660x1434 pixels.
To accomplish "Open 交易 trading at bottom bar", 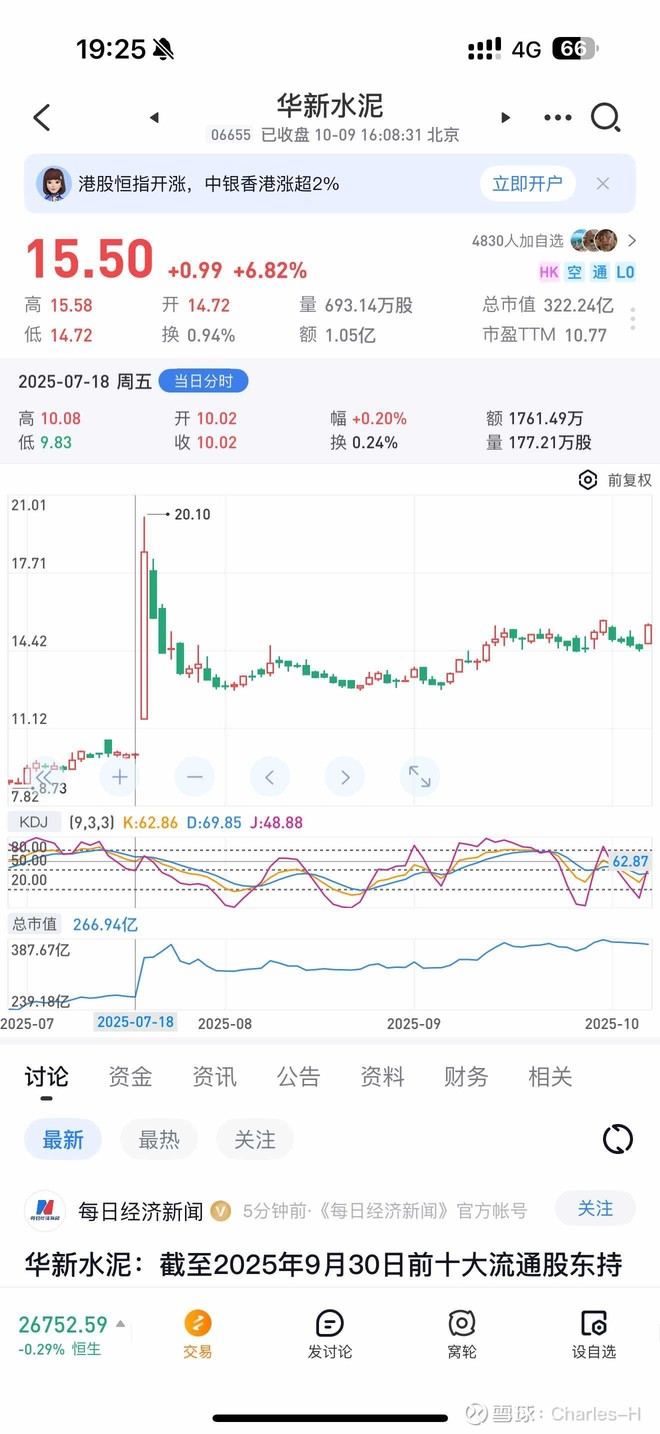I will tap(197, 1334).
